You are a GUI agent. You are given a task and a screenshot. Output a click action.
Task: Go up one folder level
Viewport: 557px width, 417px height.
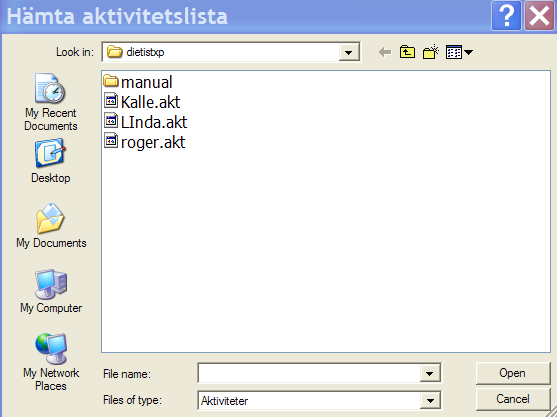point(407,52)
